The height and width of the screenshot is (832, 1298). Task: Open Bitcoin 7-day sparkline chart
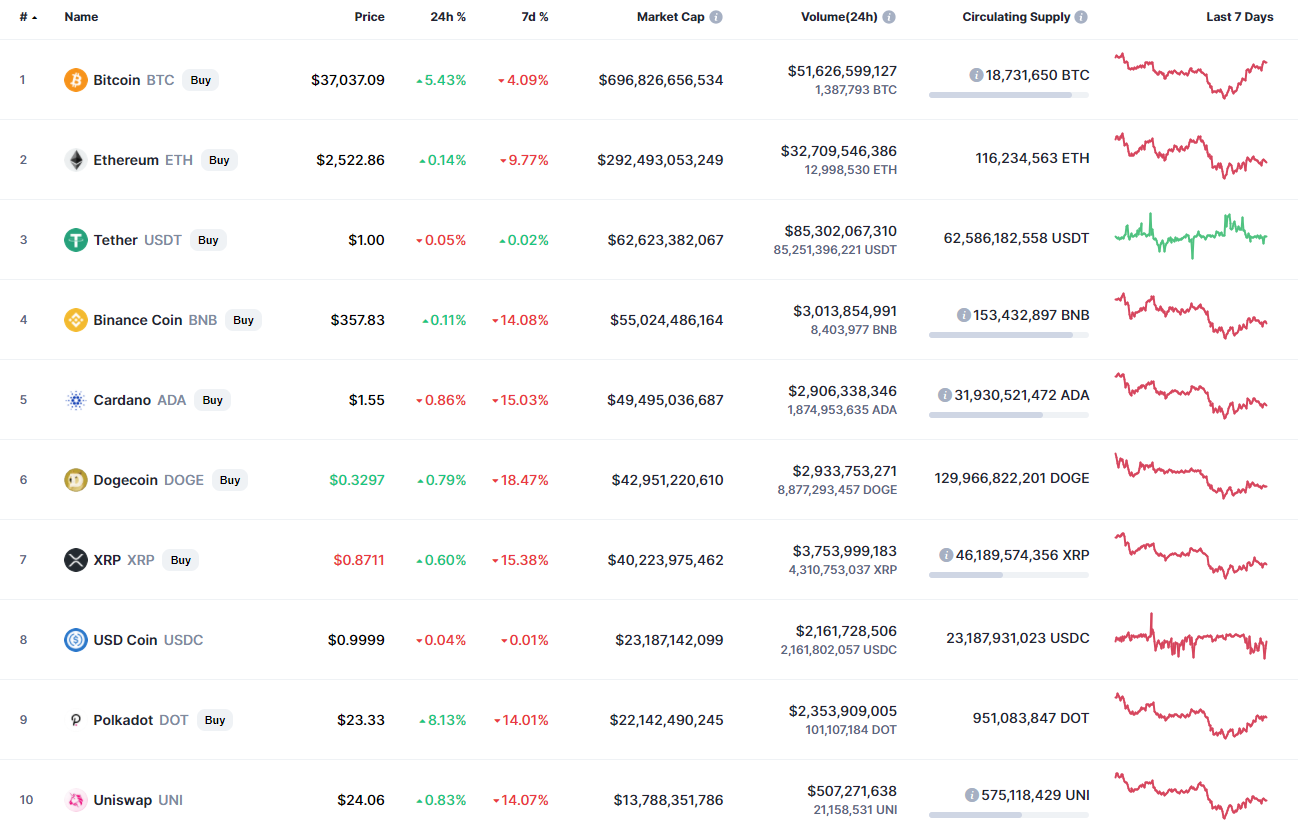coord(1191,75)
